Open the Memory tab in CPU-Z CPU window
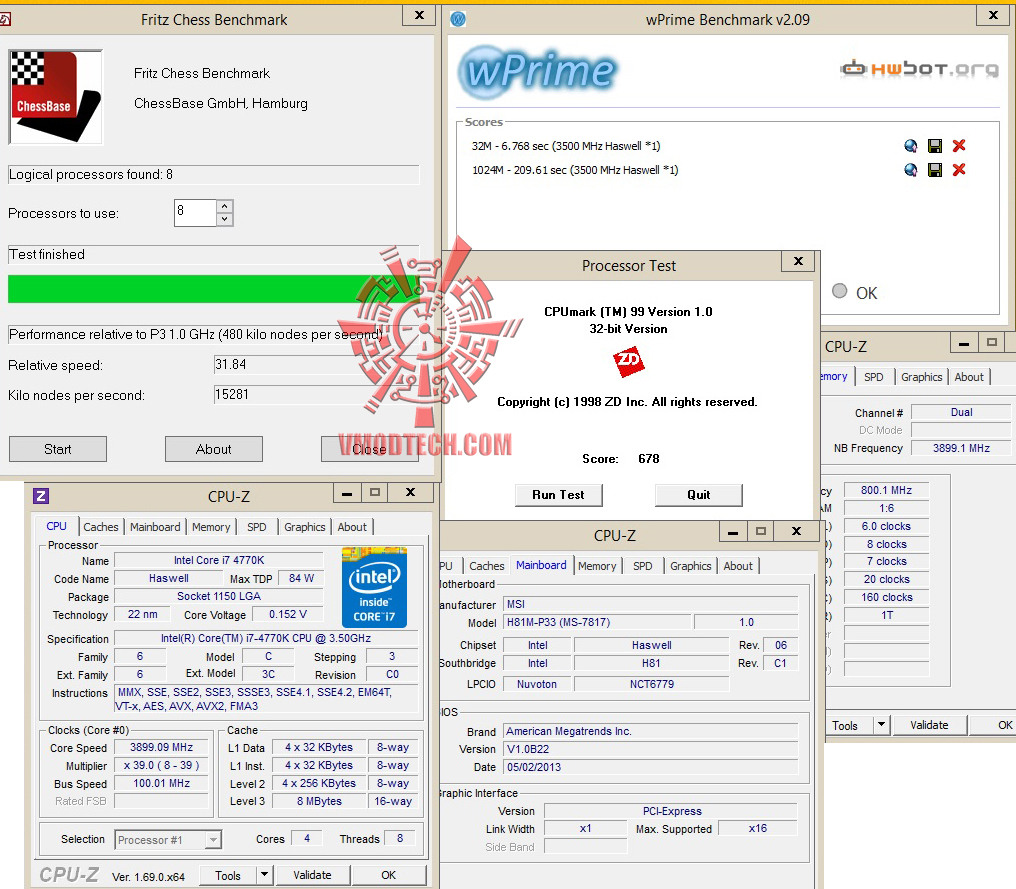The height and width of the screenshot is (889, 1016). tap(211, 527)
